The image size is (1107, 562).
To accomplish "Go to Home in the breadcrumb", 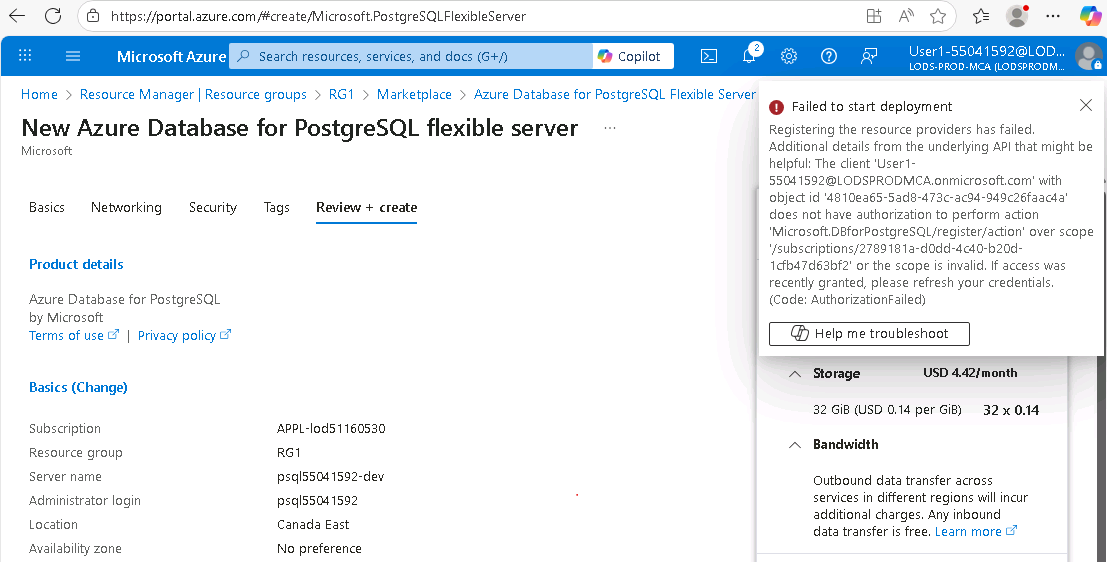I will click(x=40, y=95).
